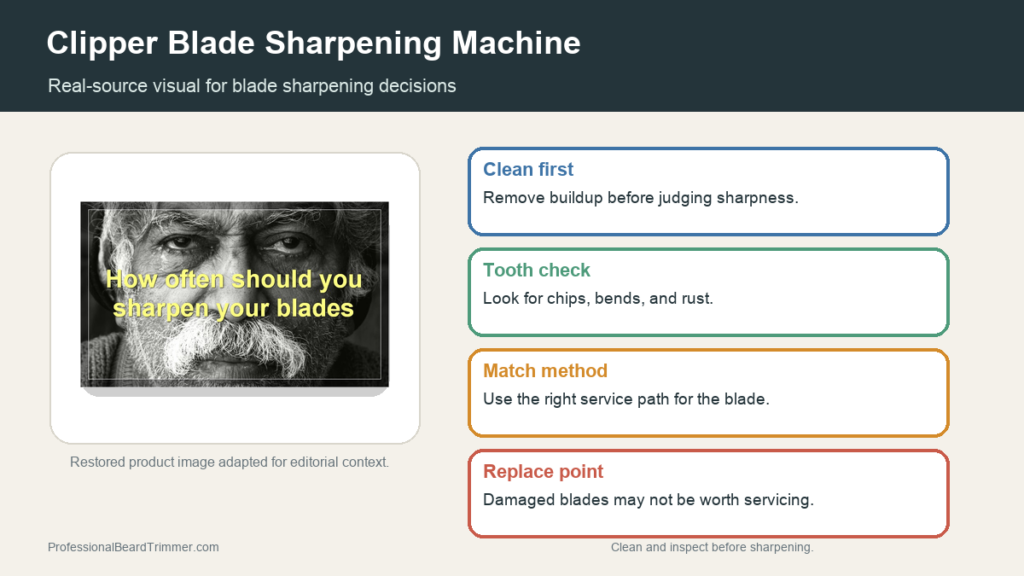Click the 'Clean first' heading

(528, 170)
